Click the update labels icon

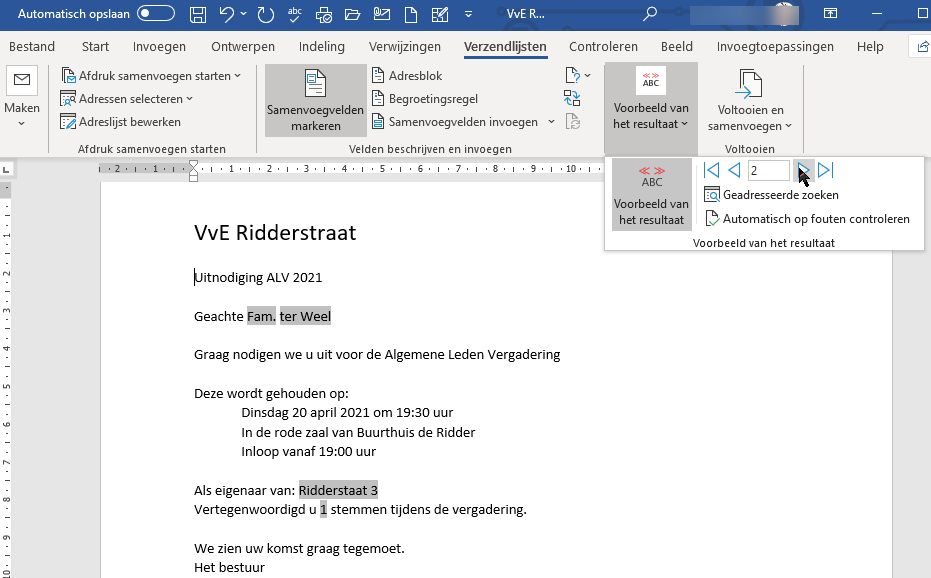(x=573, y=122)
